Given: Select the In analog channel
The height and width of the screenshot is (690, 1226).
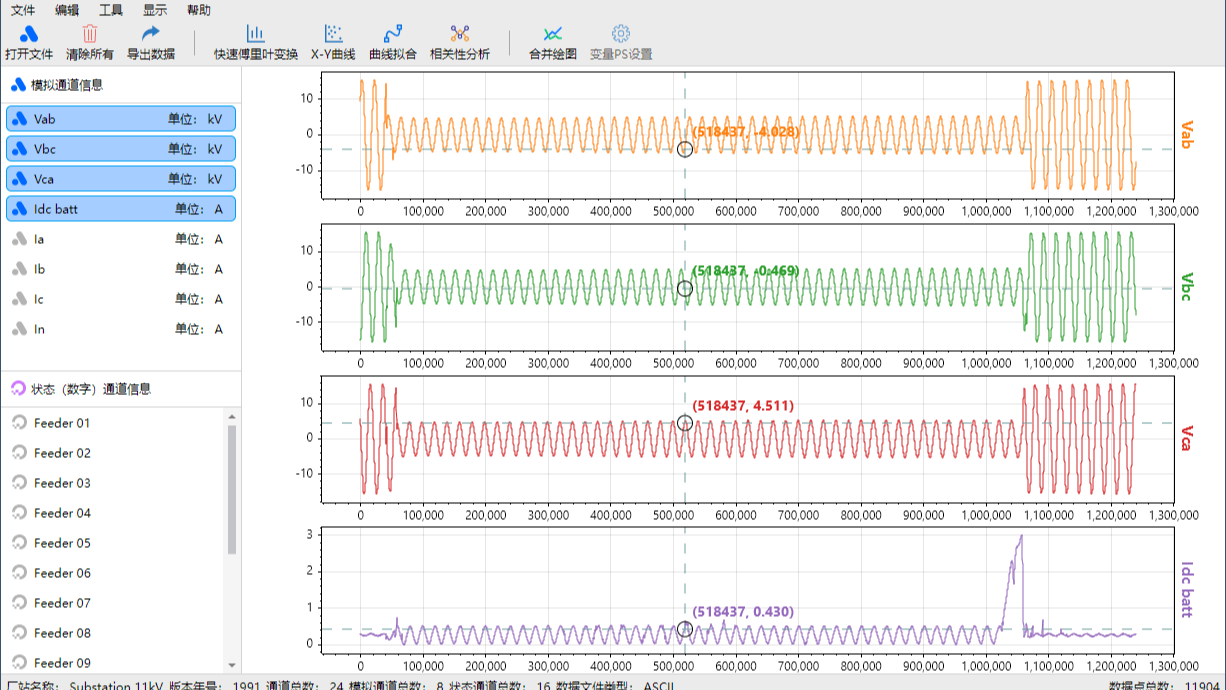Looking at the screenshot, I should coord(121,329).
